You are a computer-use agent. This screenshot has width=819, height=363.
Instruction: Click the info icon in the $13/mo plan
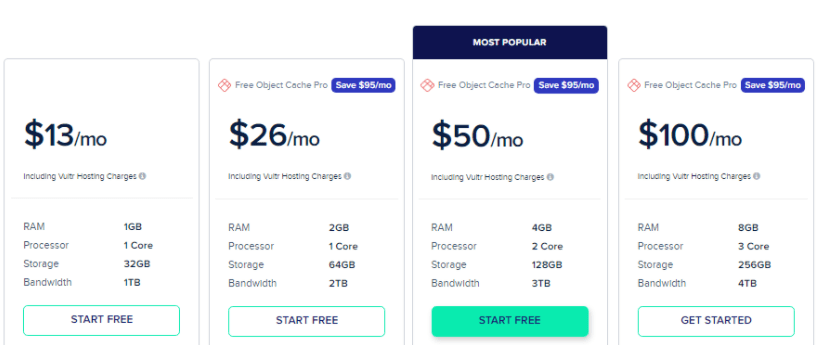(143, 176)
